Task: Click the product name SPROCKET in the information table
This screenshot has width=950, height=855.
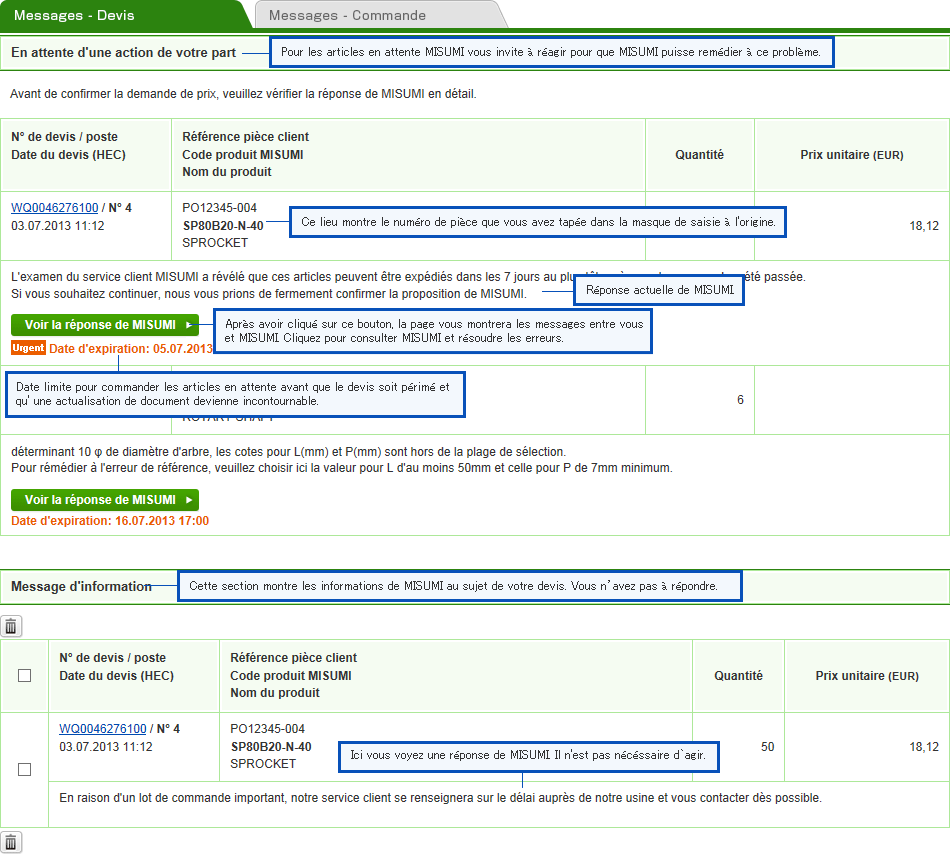Action: tap(263, 764)
